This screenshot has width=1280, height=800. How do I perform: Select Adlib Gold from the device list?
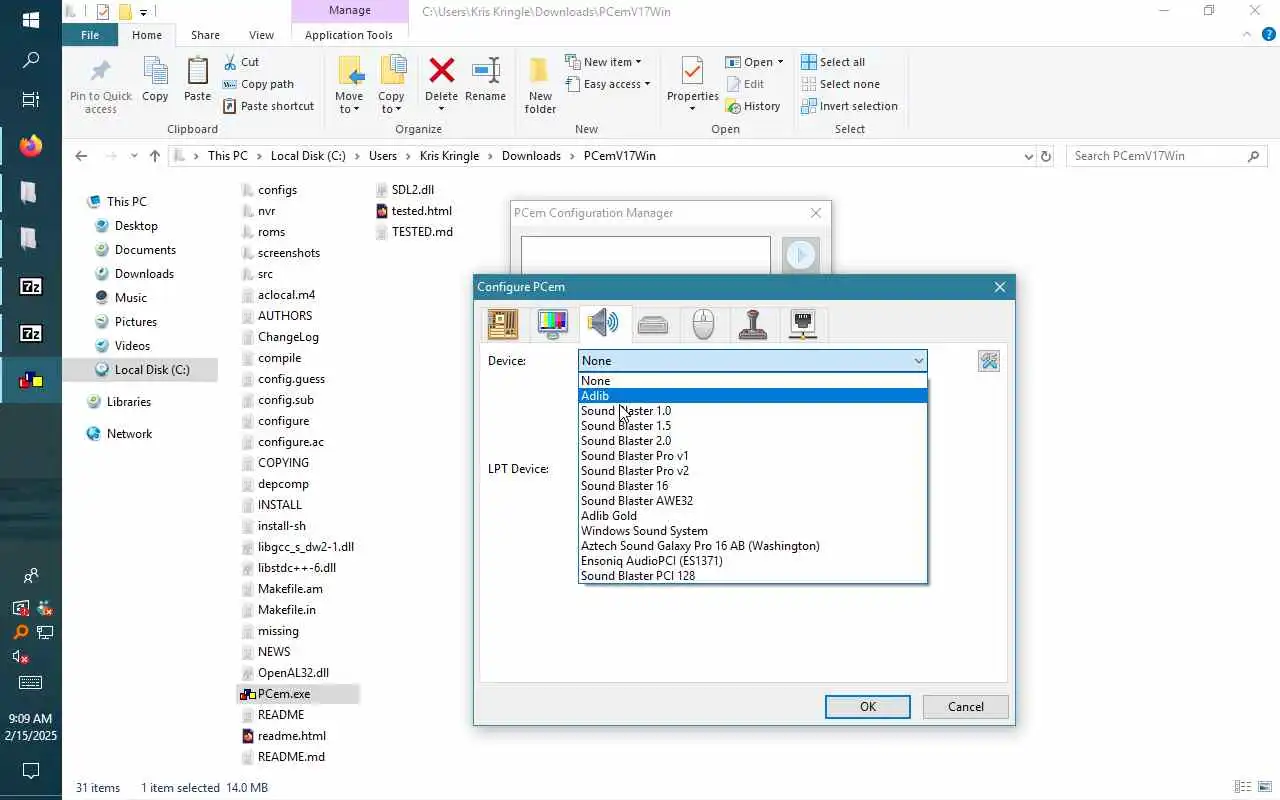[753, 516]
